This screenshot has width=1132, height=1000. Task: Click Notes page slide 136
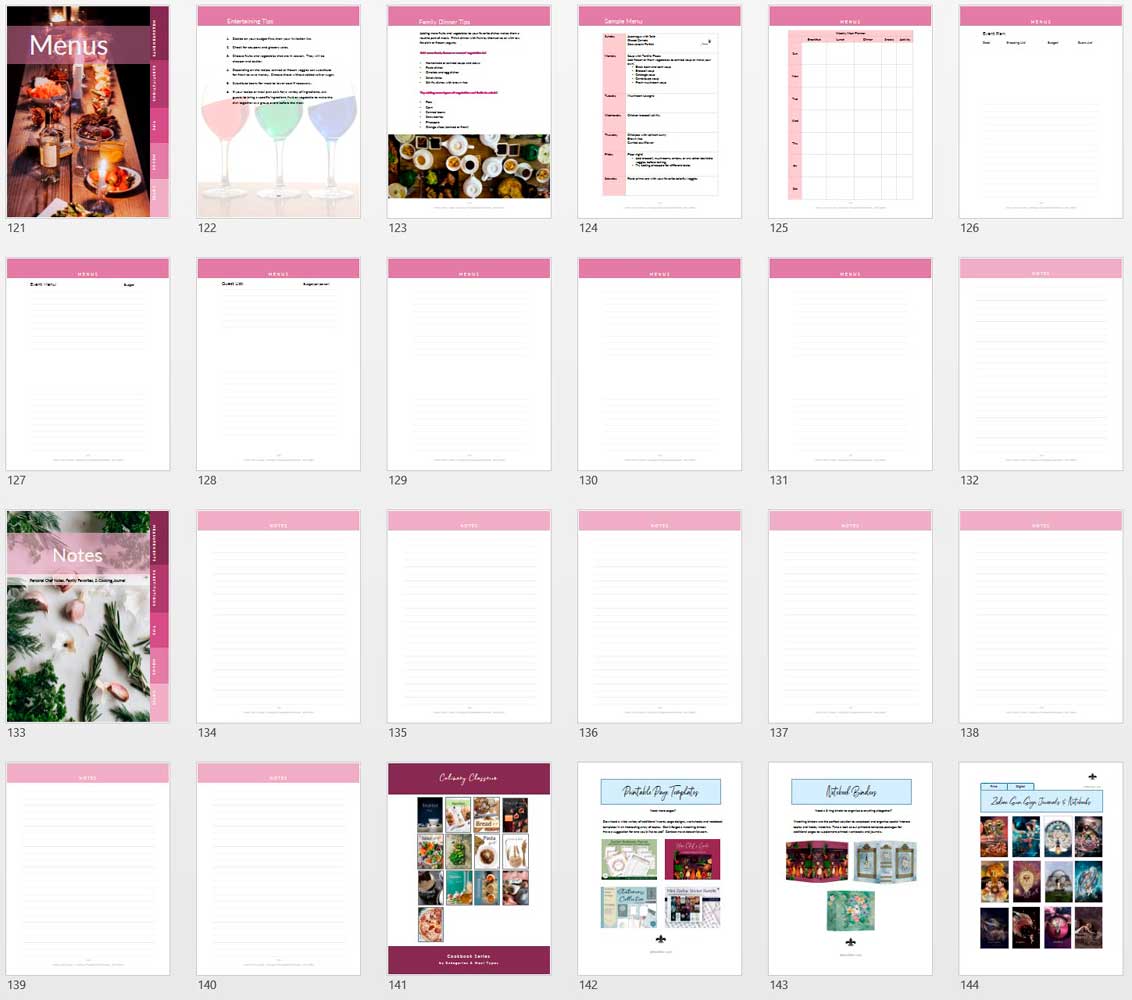(x=660, y=616)
